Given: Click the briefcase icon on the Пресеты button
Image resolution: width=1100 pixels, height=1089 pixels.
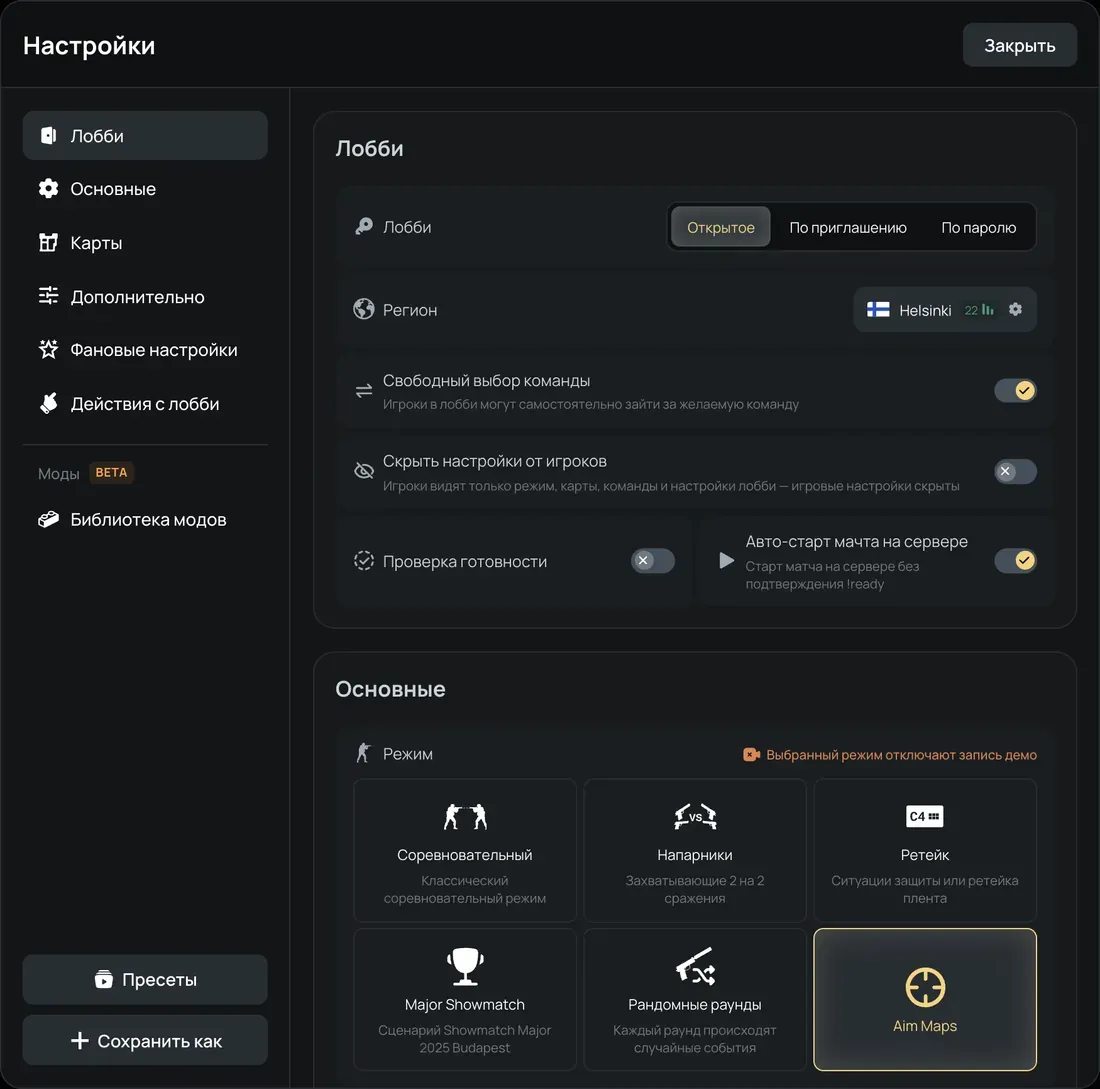Looking at the screenshot, I should [x=103, y=979].
